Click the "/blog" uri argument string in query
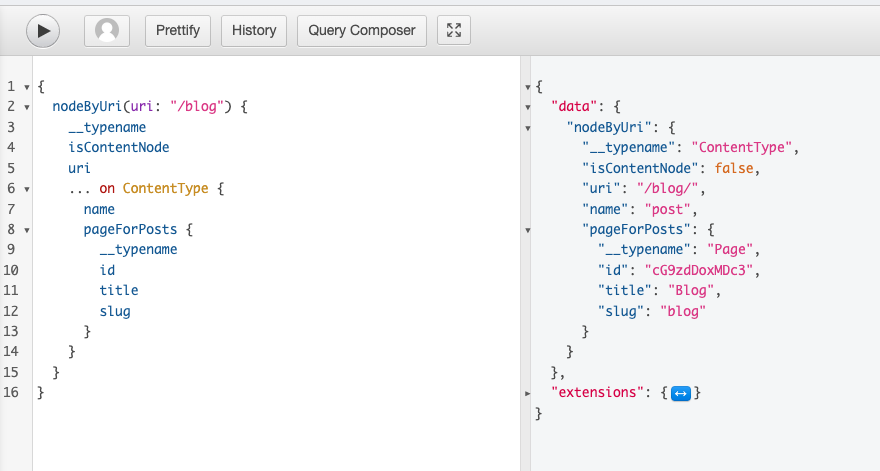 coord(197,107)
